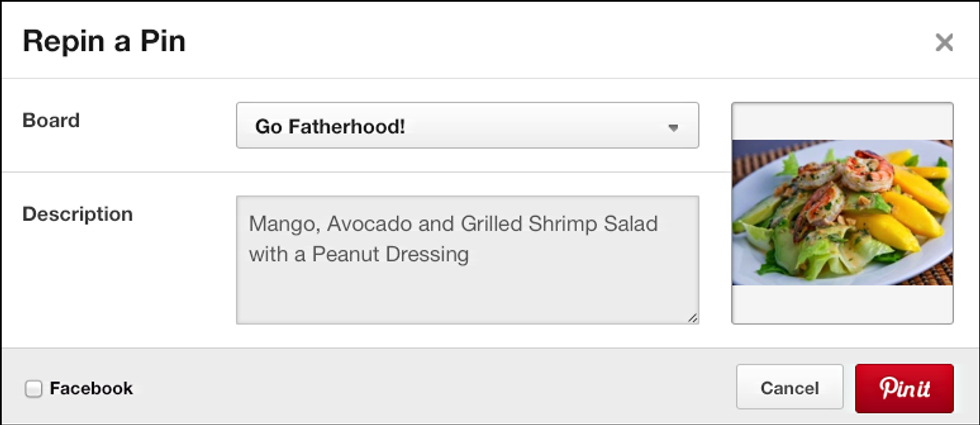The image size is (980, 425).
Task: Click the board selector's down arrow
Action: click(673, 128)
